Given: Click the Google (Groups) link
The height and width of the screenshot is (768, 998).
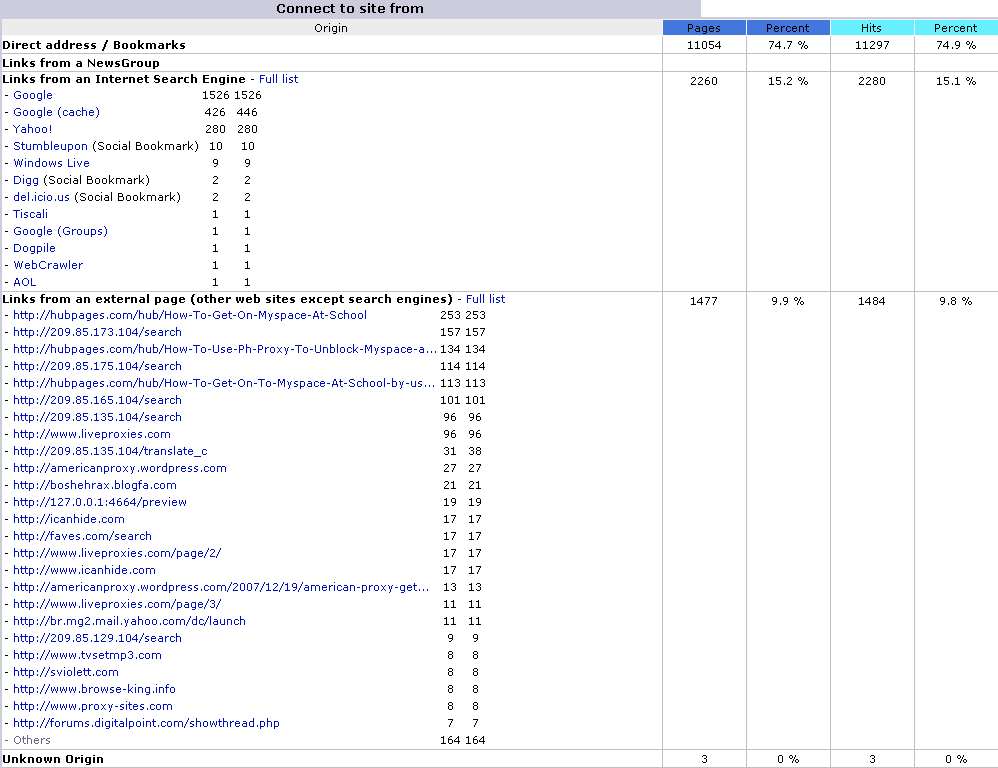Looking at the screenshot, I should tap(60, 231).
